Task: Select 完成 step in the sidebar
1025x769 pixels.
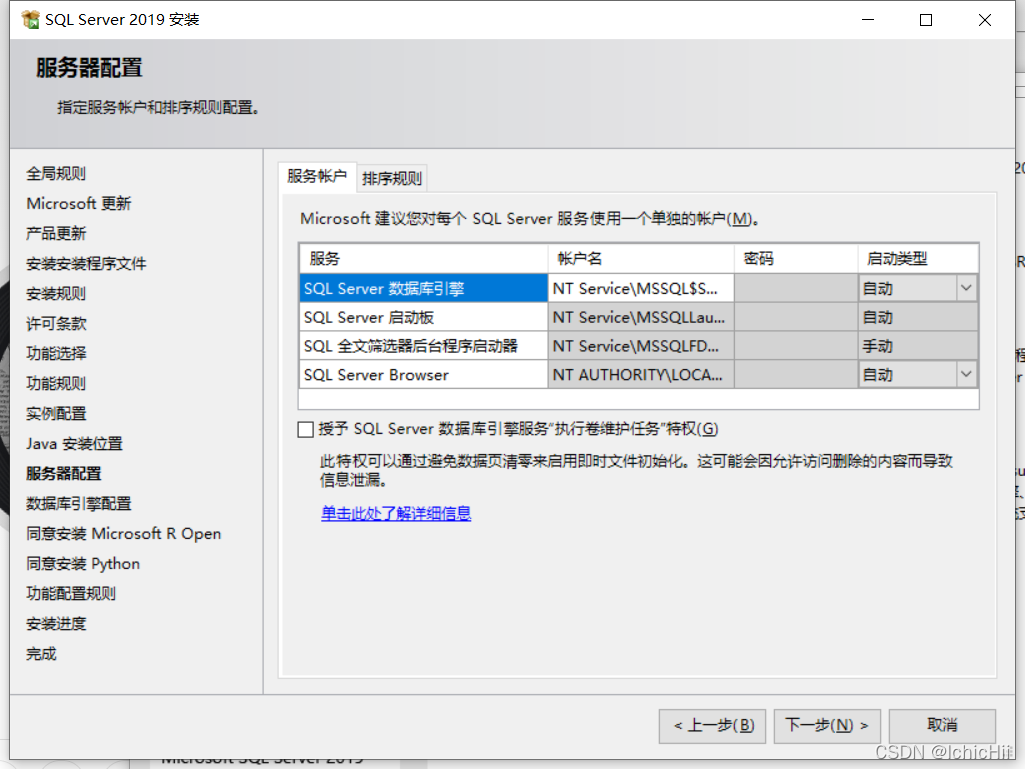Action: coord(41,654)
